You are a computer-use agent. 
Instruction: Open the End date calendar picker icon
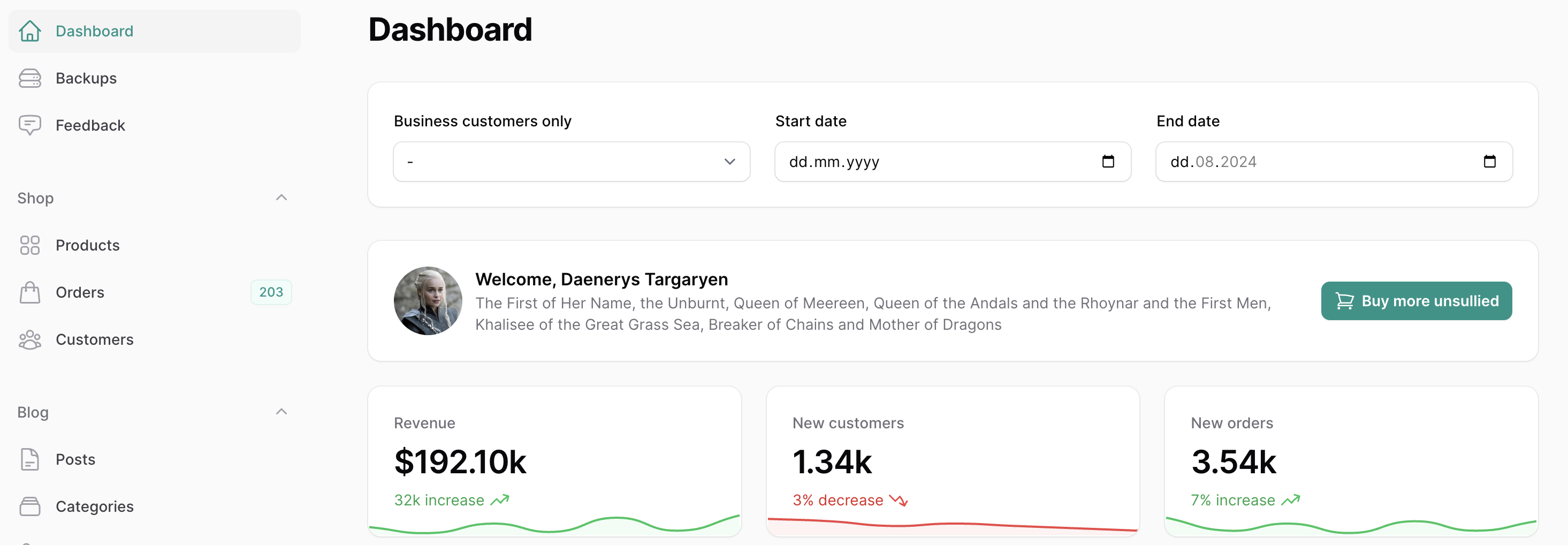click(1489, 162)
